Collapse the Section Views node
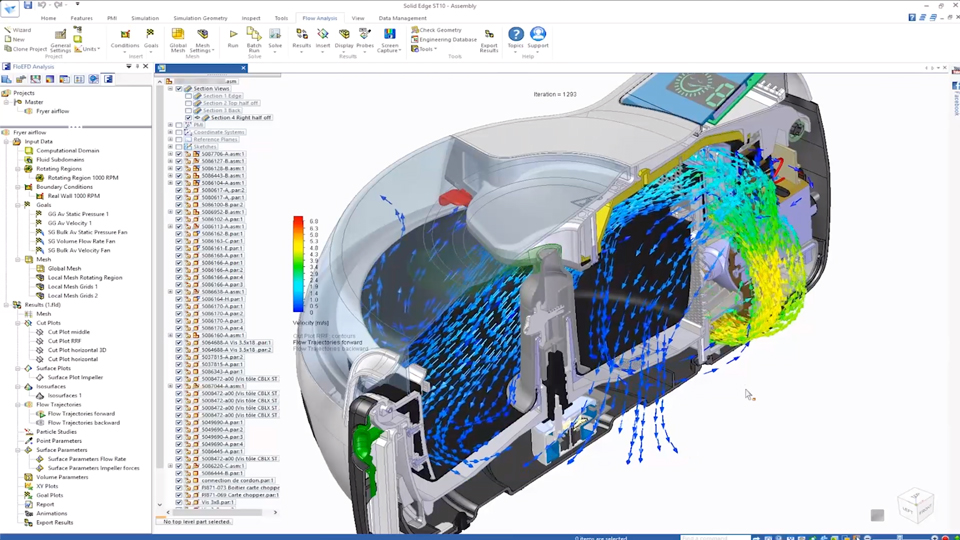This screenshot has height=540, width=960. point(171,89)
